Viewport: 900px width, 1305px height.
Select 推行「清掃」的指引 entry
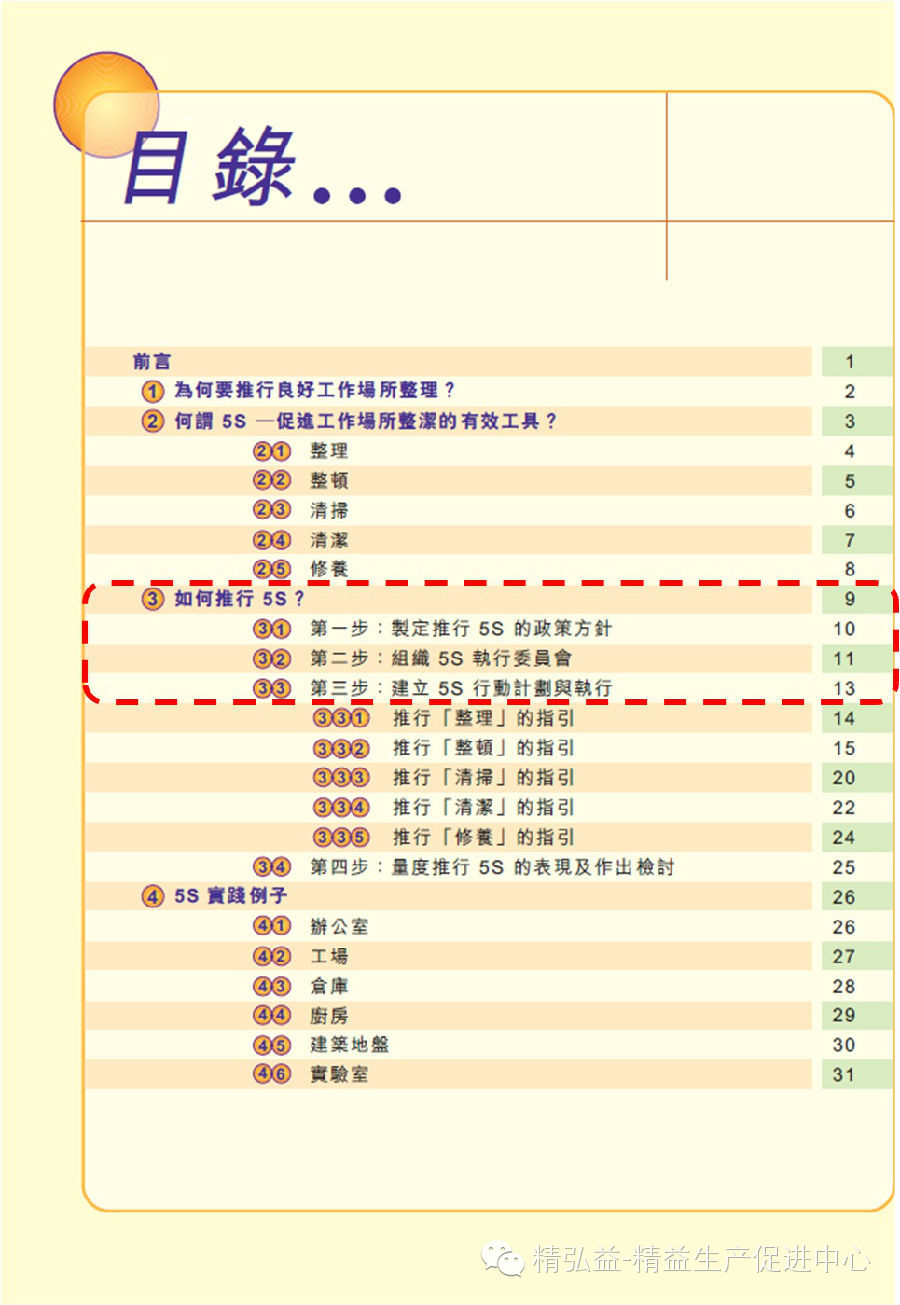[483, 777]
